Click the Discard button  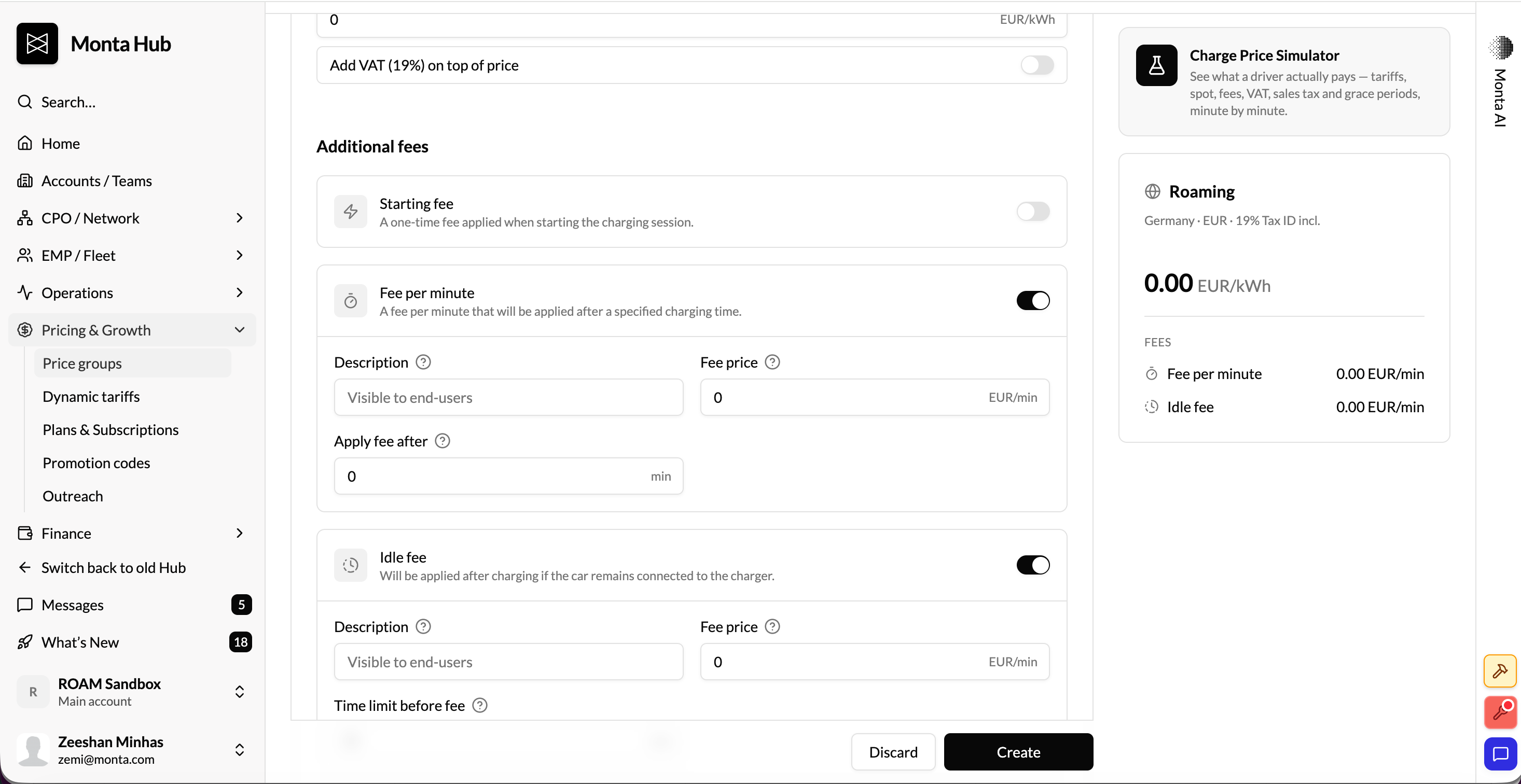893,752
